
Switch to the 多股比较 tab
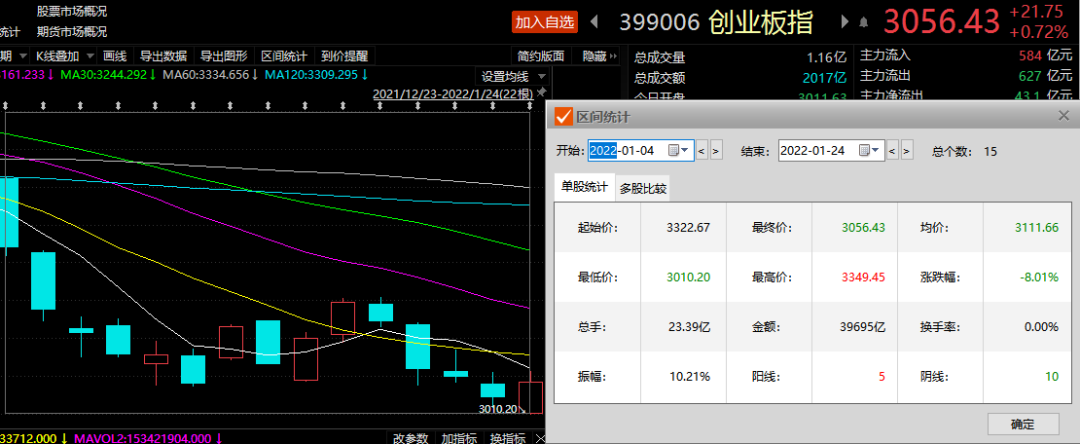(x=643, y=187)
